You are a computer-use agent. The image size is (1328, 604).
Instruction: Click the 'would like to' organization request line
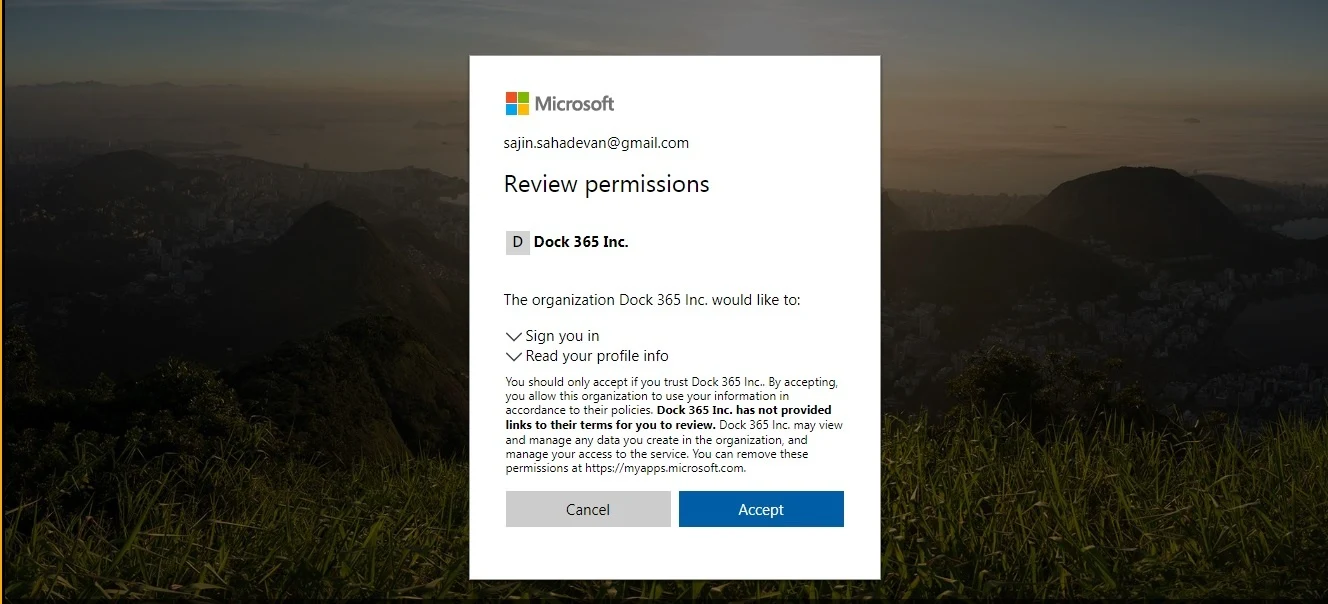[x=652, y=300]
